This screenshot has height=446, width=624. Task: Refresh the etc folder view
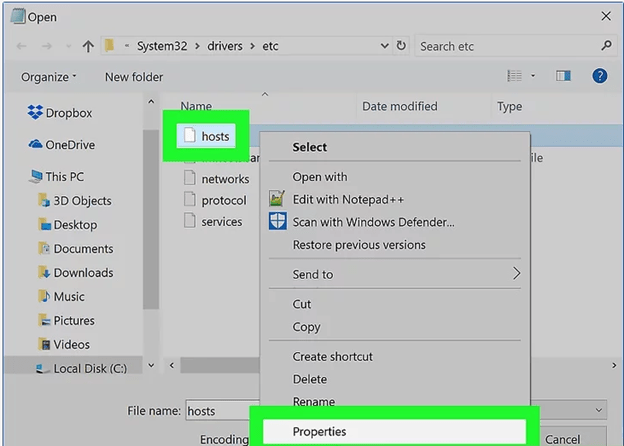(x=401, y=46)
